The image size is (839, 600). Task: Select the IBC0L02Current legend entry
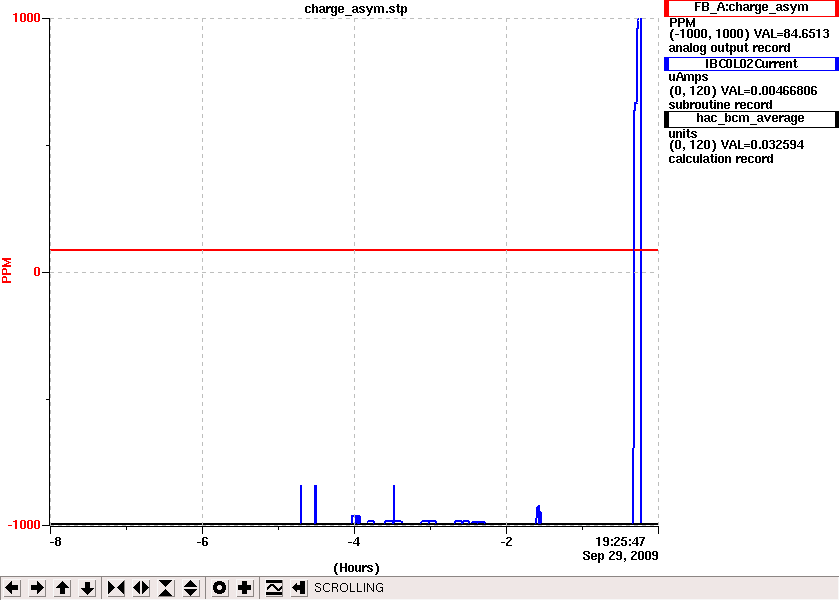point(751,64)
